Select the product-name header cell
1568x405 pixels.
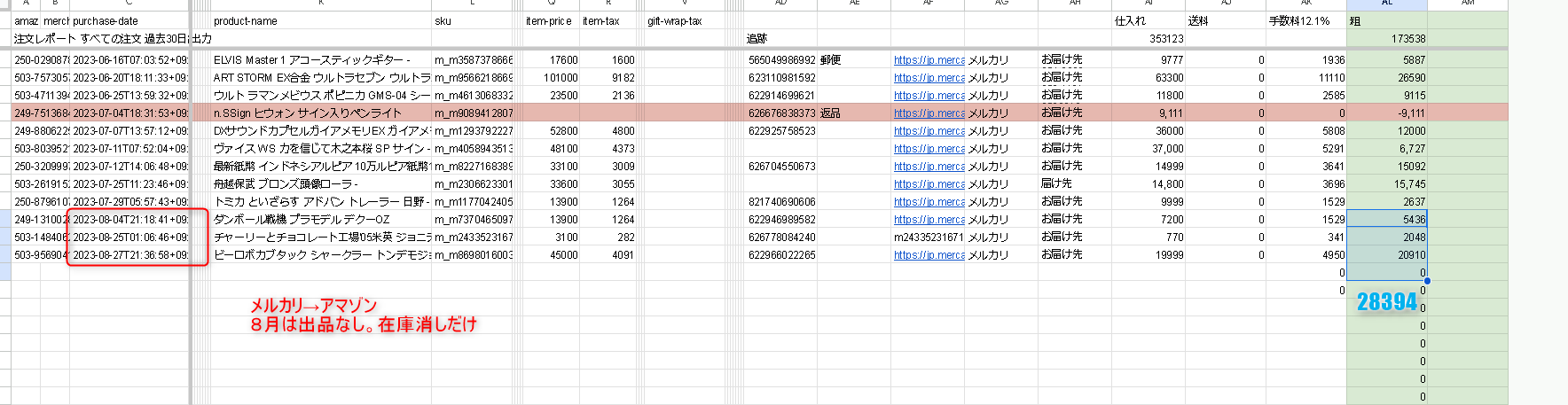pos(321,20)
